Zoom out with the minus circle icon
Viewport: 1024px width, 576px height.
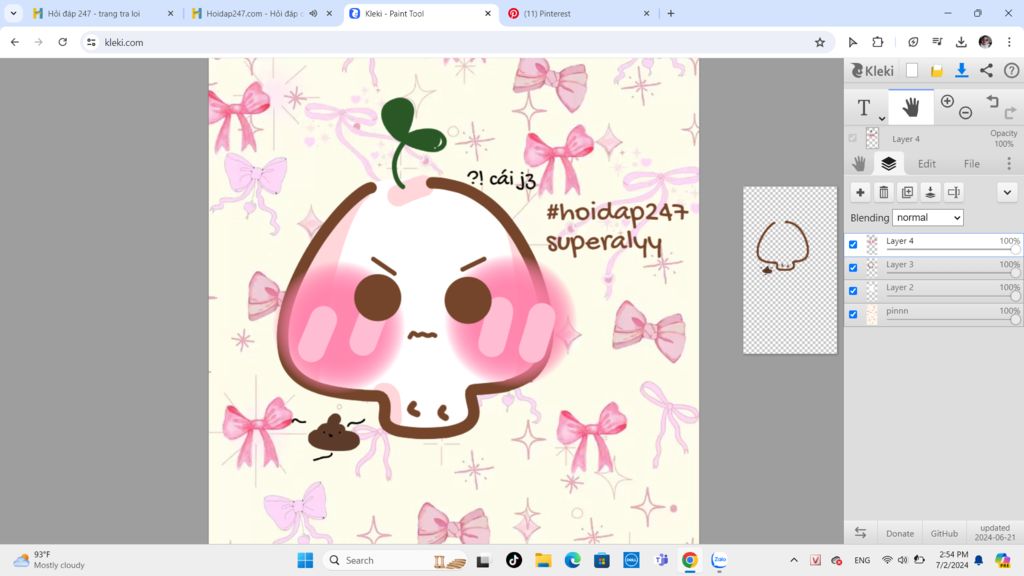pos(965,114)
